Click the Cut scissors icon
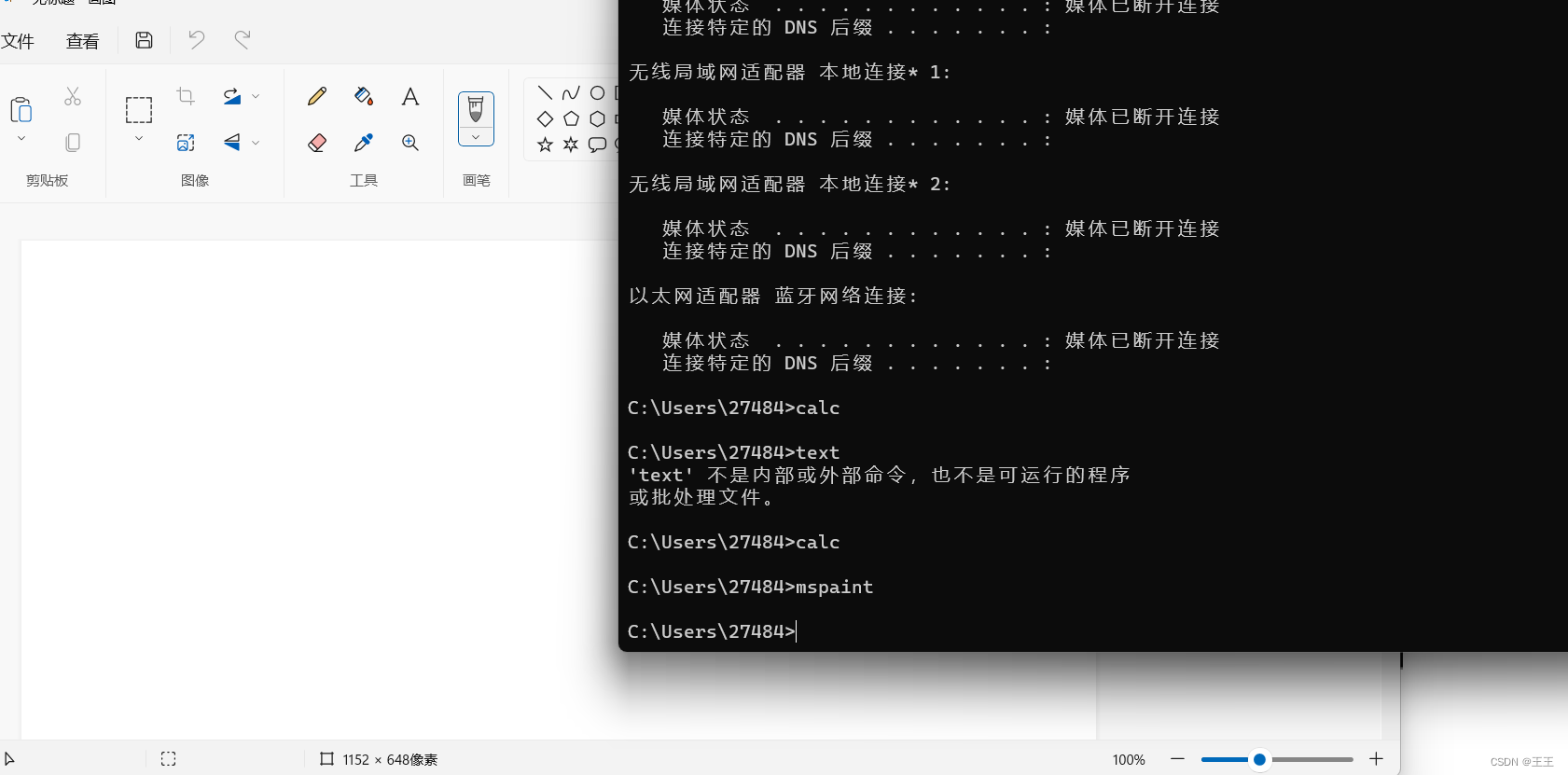Screen dimensions: 1568x775 [x=73, y=96]
